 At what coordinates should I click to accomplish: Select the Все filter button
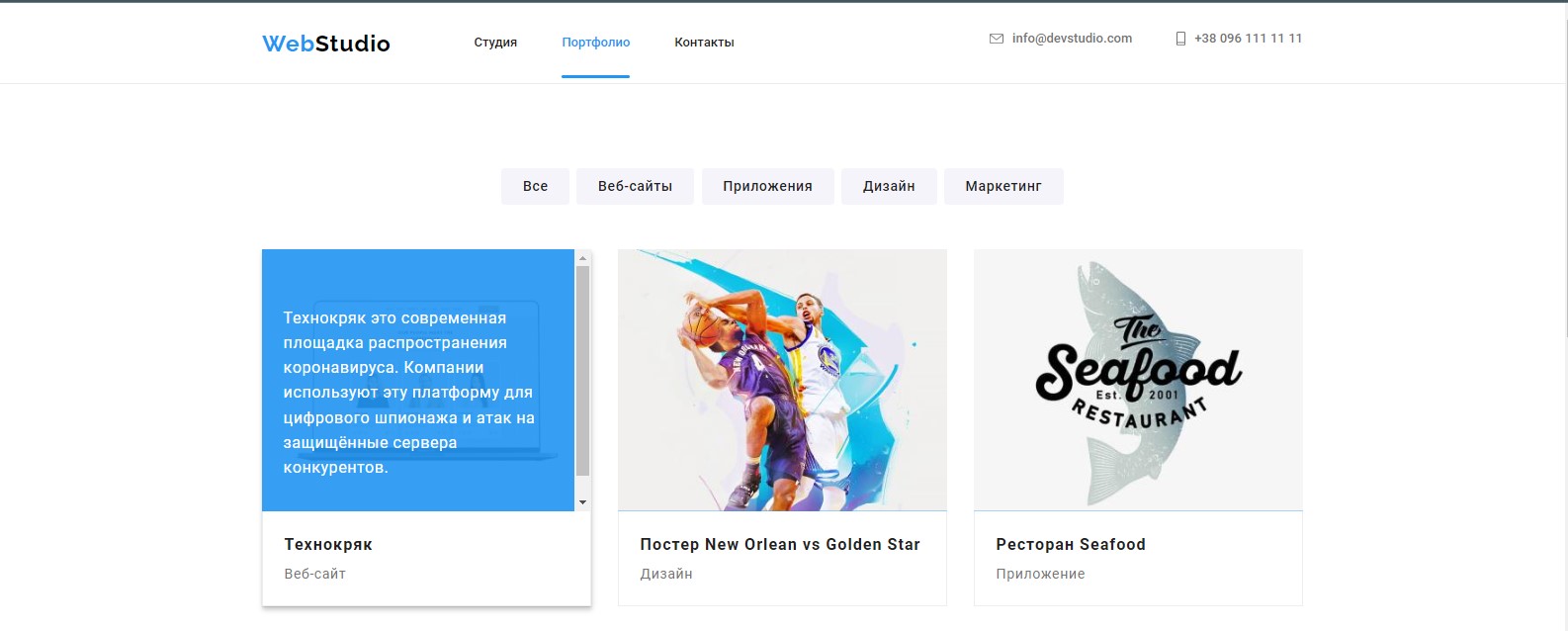coord(535,186)
